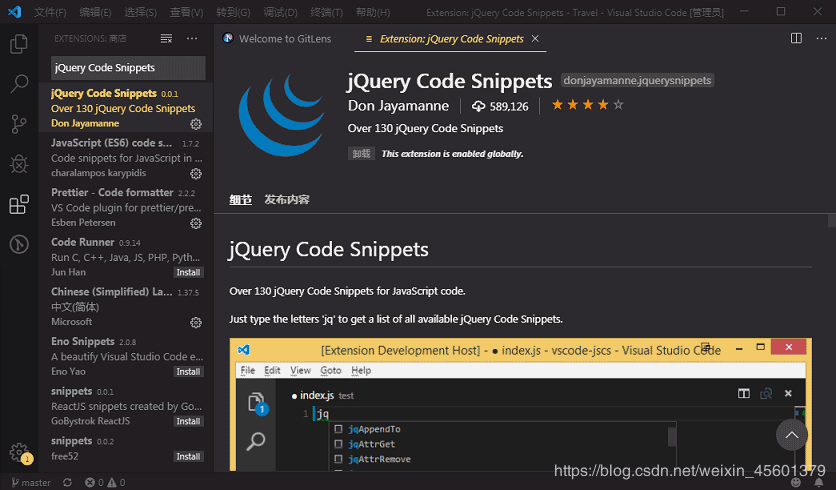The height and width of the screenshot is (490, 836).
Task: Click the 卸载 uninstall button
Action: click(360, 154)
